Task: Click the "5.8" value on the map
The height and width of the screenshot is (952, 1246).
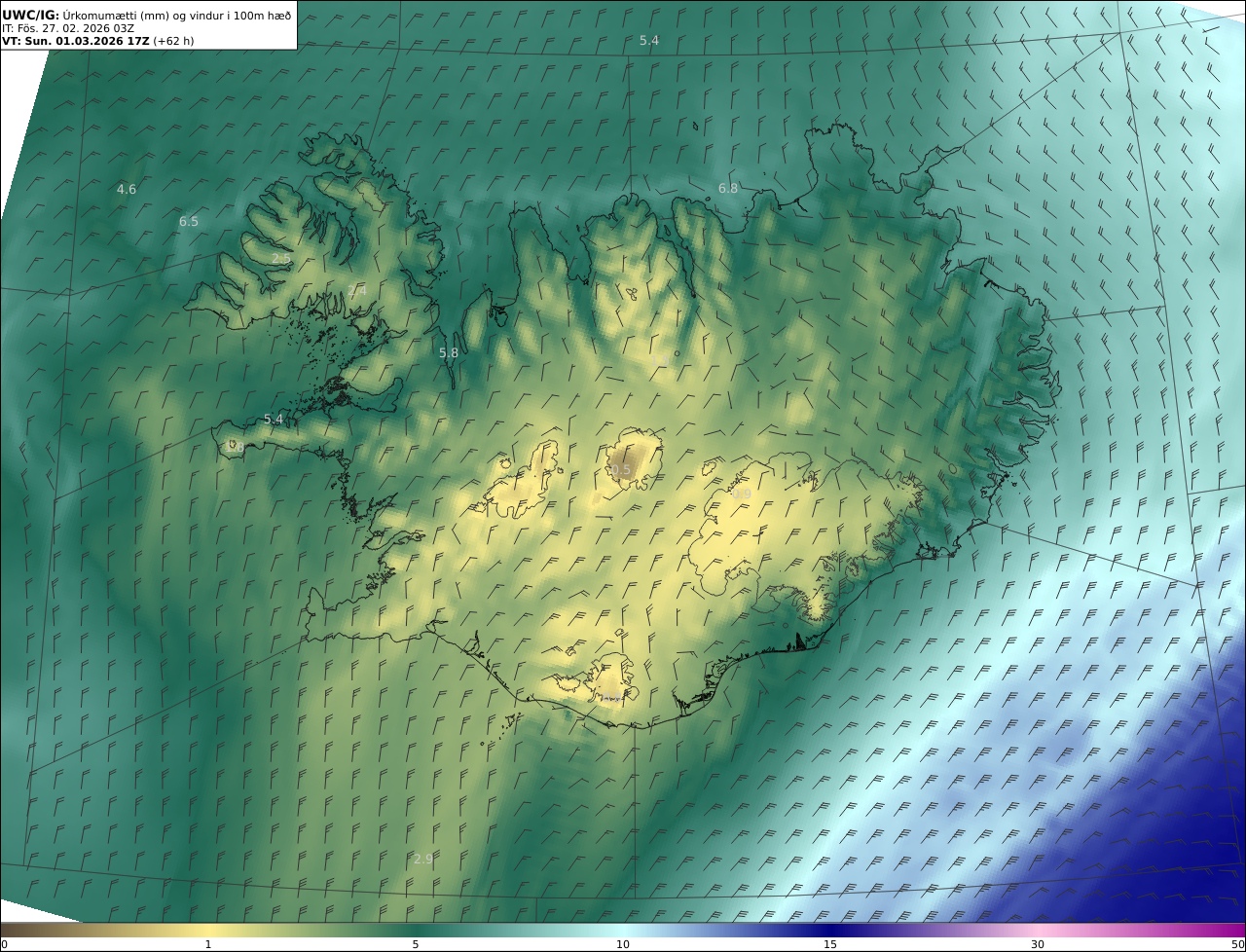Action: pyautogui.click(x=449, y=353)
